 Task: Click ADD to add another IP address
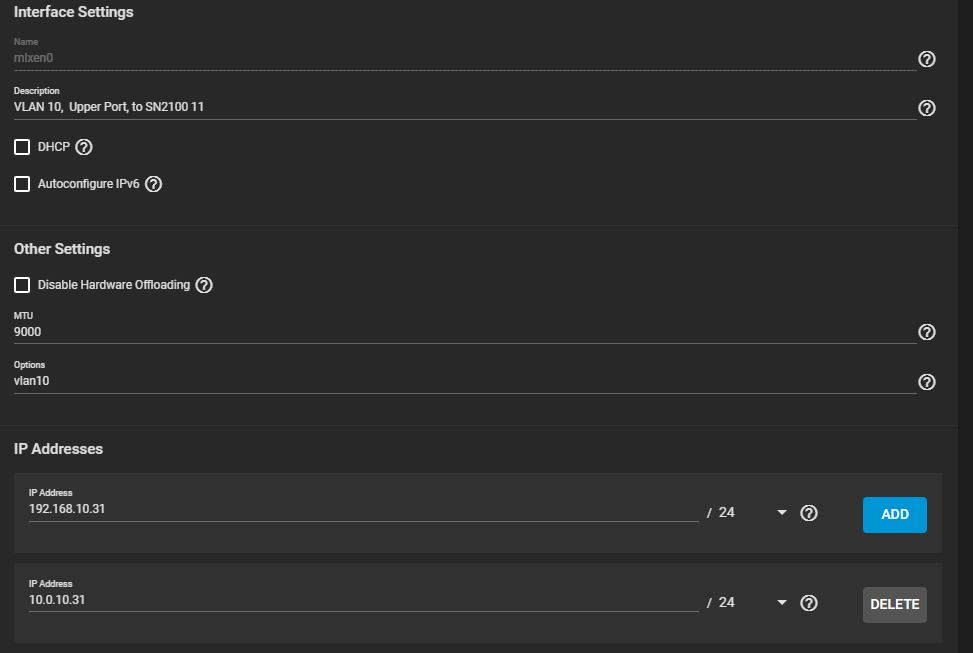coord(894,515)
